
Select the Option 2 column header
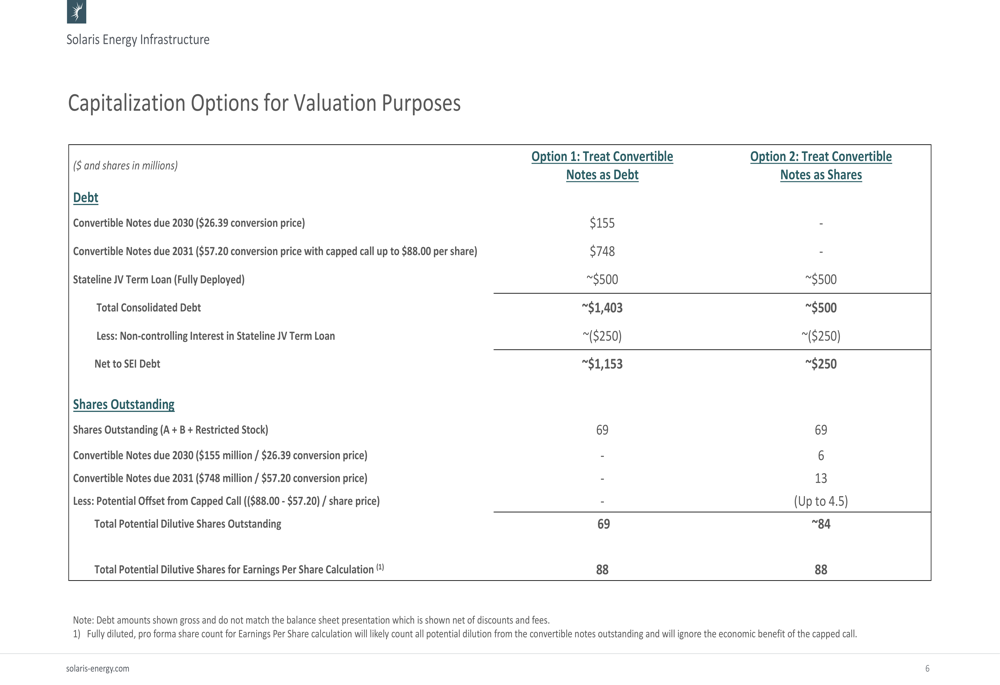point(821,166)
